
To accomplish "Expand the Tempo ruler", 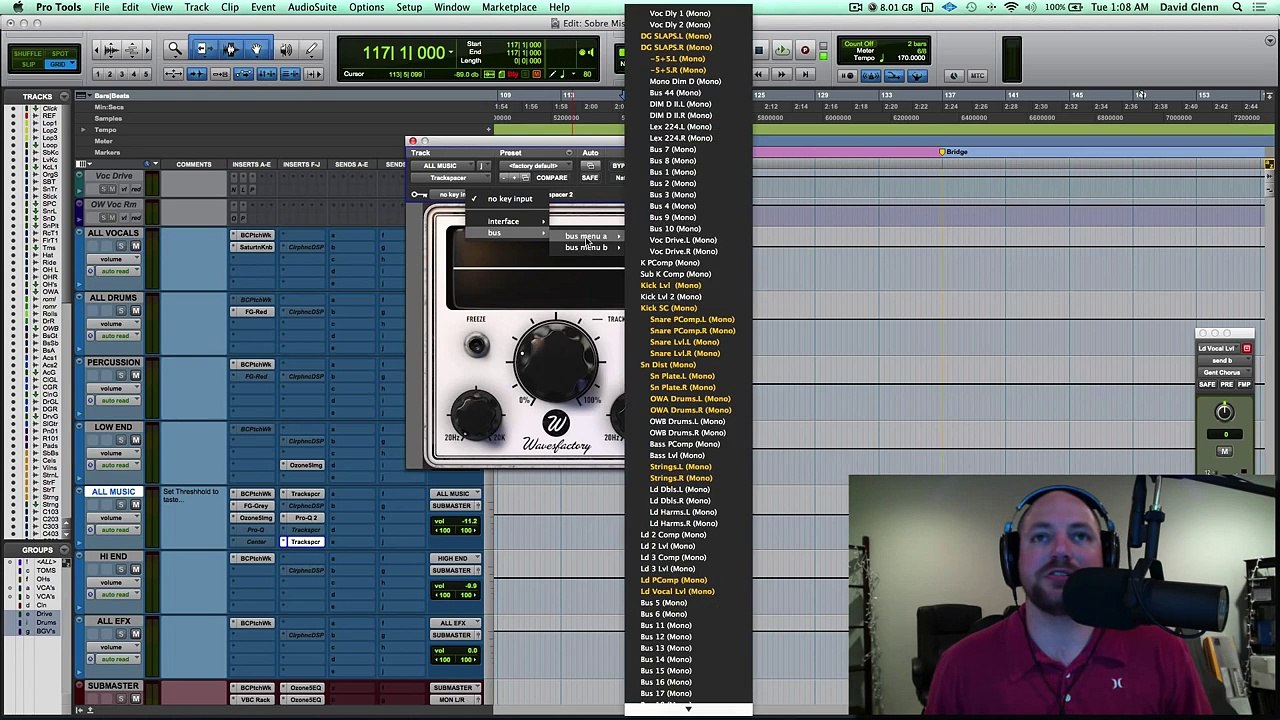I will 84,130.
